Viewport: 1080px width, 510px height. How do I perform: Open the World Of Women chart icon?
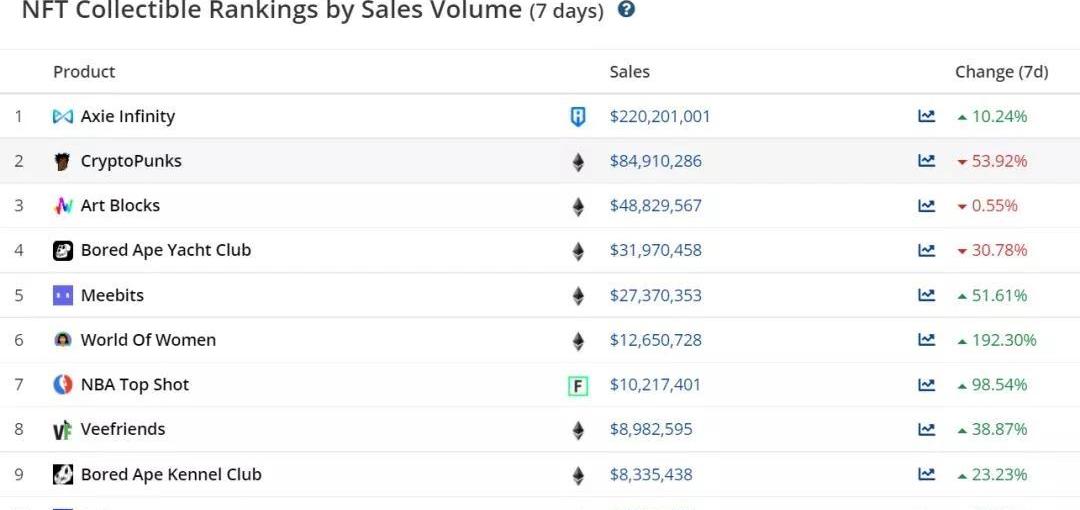(x=927, y=340)
